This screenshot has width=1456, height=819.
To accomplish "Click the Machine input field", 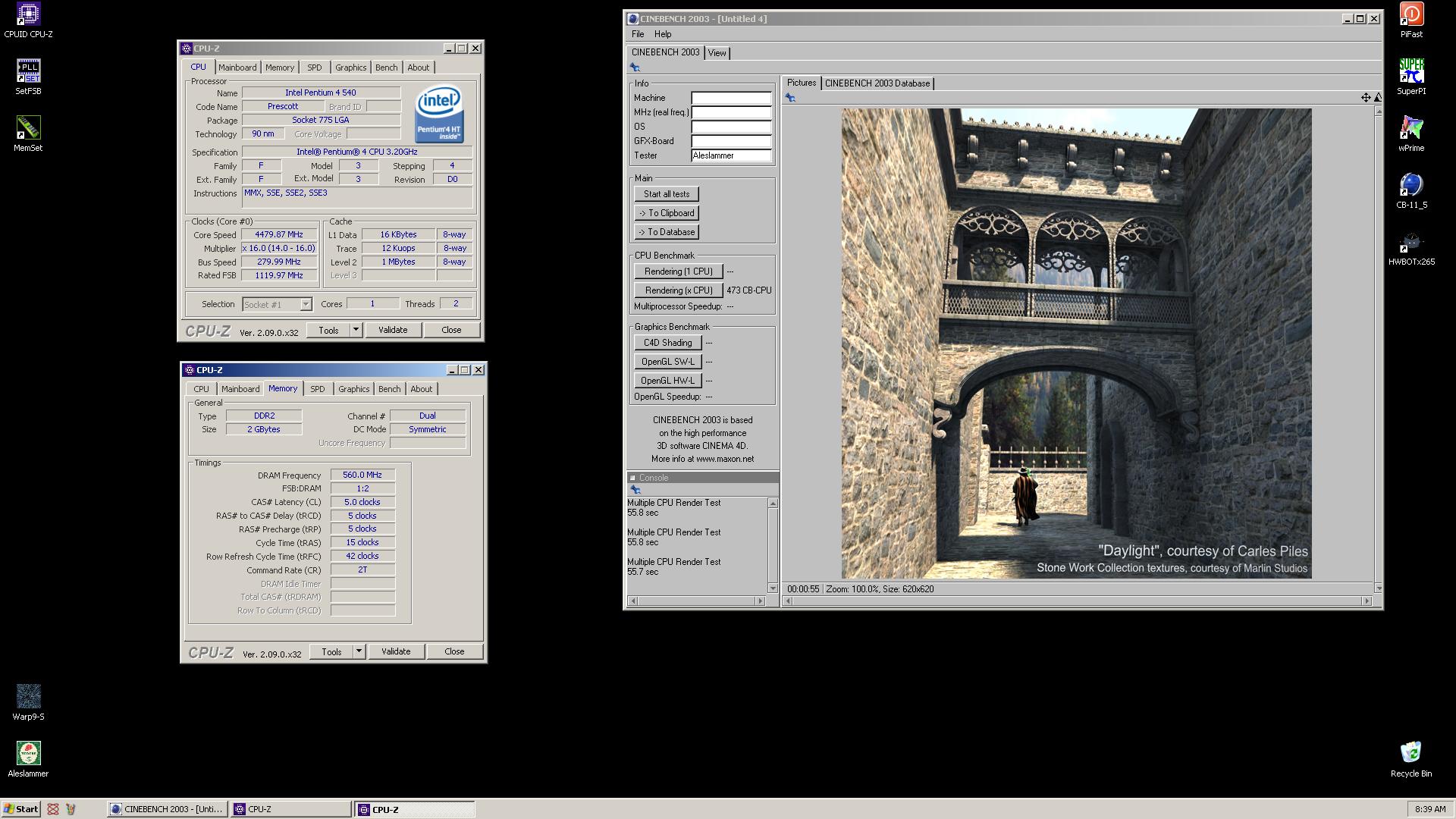I will point(731,98).
